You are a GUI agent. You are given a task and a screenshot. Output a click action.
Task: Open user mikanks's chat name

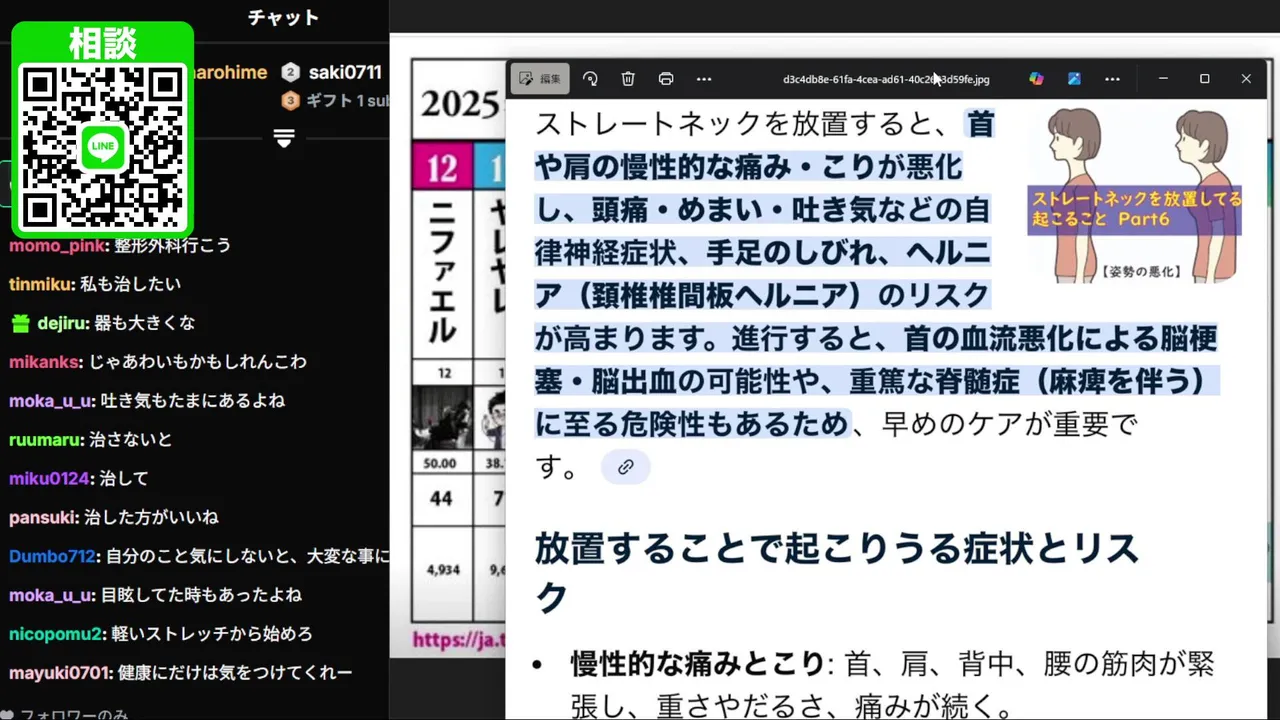pyautogui.click(x=44, y=362)
